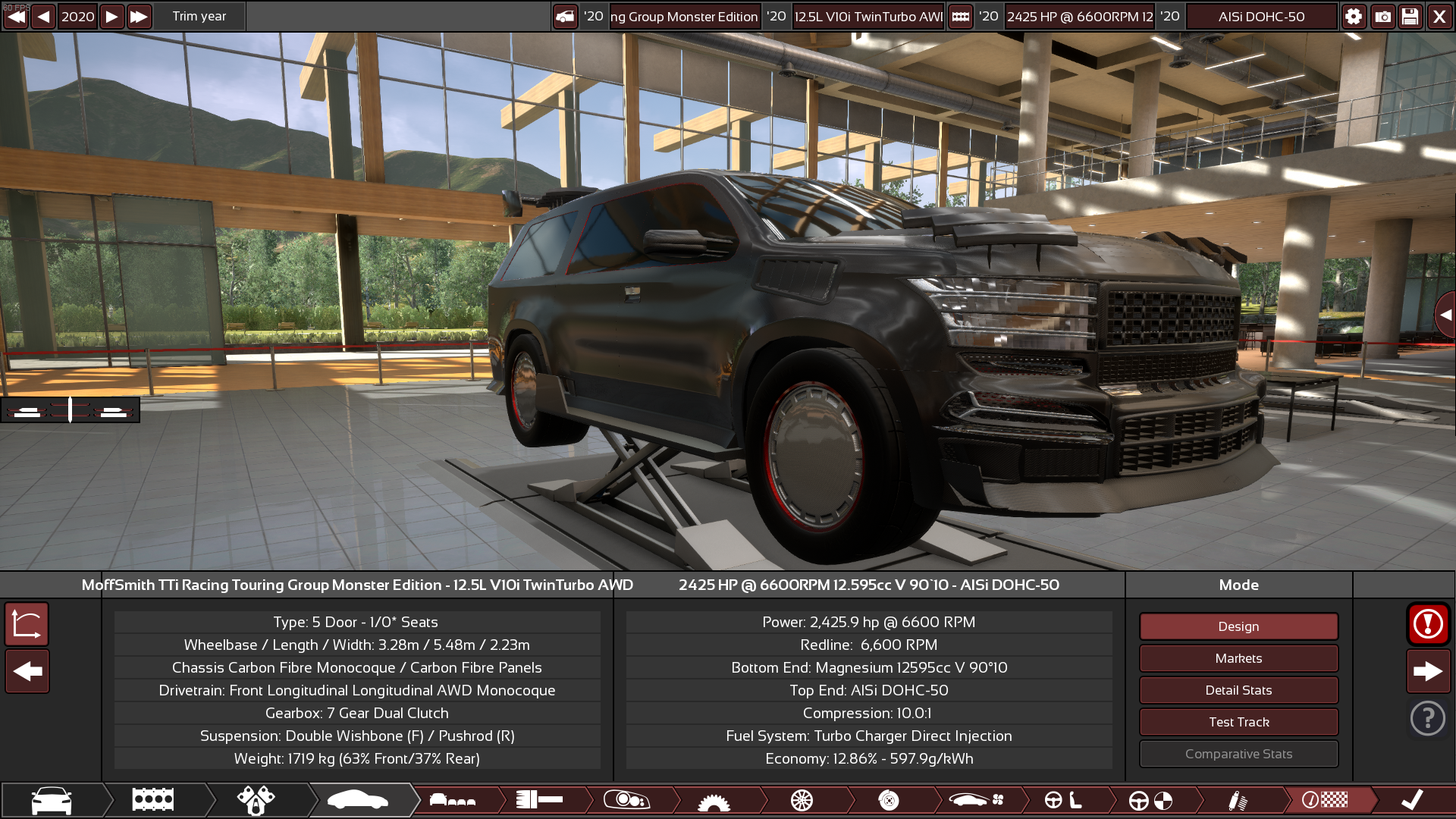Jump back to the earliest year with the double-left arrow

[x=15, y=16]
